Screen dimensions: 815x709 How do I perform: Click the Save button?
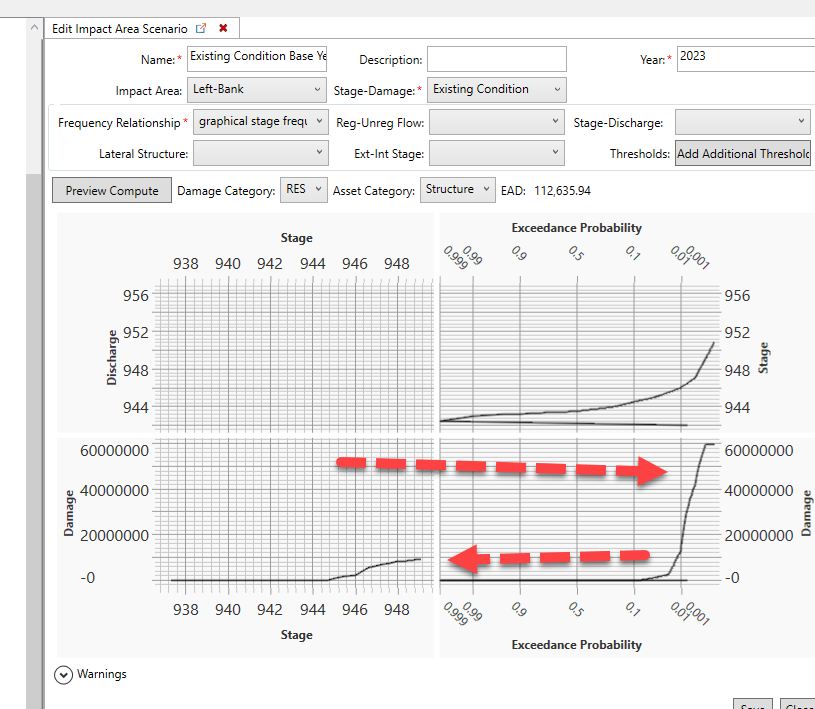point(752,705)
